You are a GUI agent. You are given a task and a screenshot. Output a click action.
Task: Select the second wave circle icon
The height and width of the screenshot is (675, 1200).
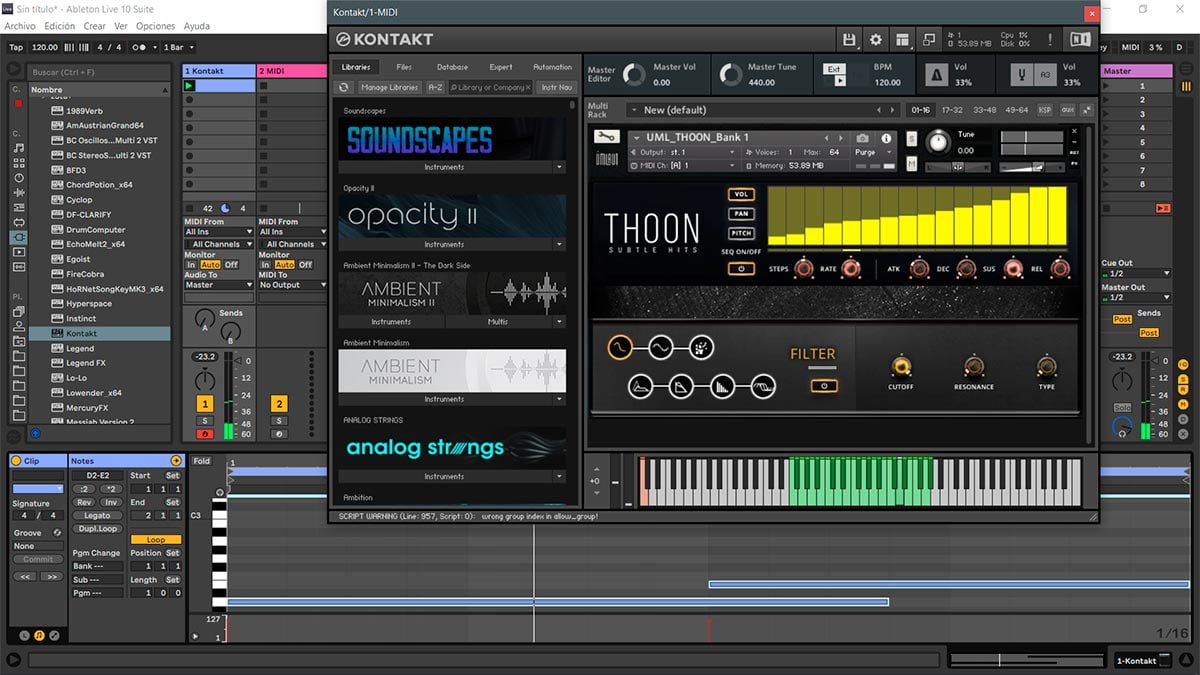coord(660,348)
